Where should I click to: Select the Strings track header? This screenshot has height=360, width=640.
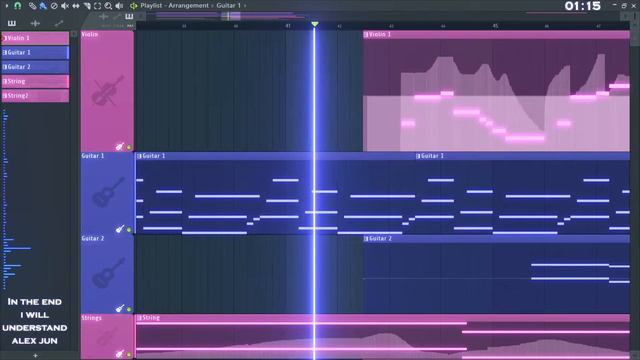[x=107, y=337]
